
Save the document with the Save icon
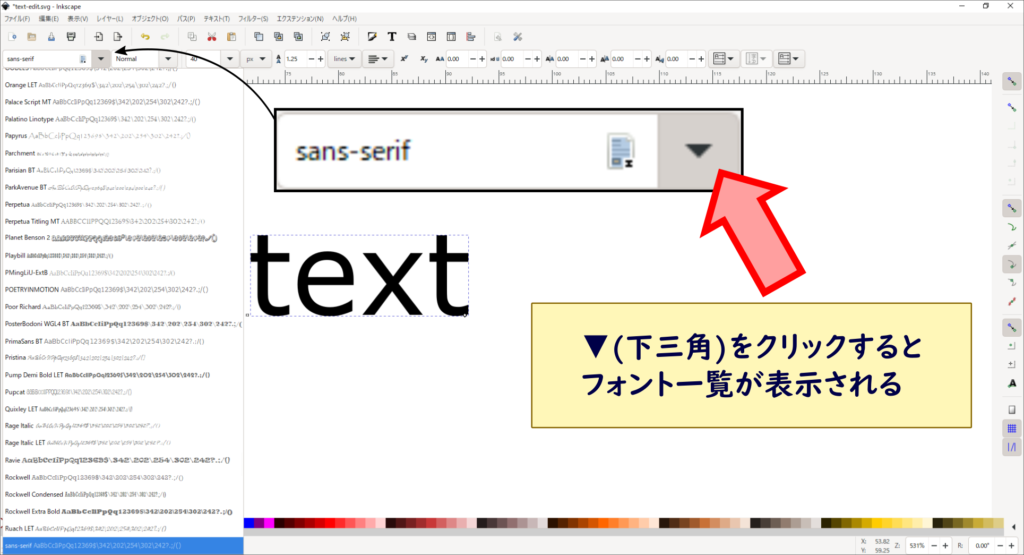[51, 37]
